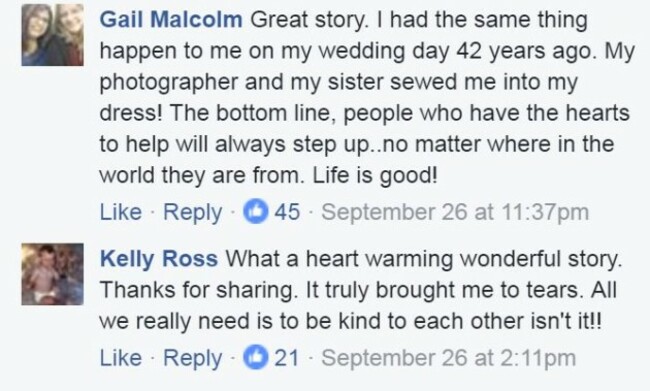View the 45 reactions on Gail's comment
Screen dimensions: 650x391
(x=287, y=212)
